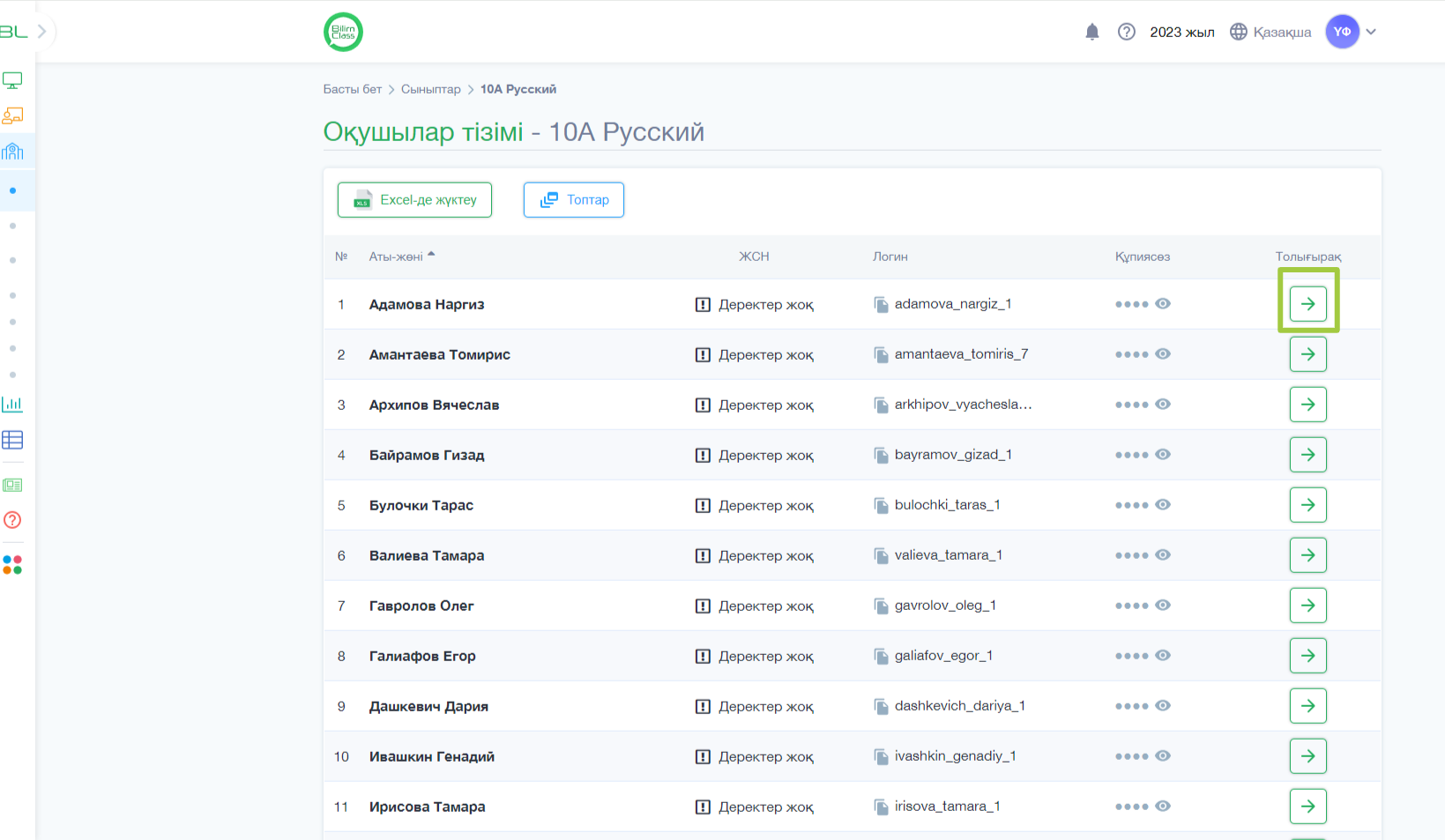Open the Қазақша language selector
The height and width of the screenshot is (840, 1445).
coord(1270,33)
